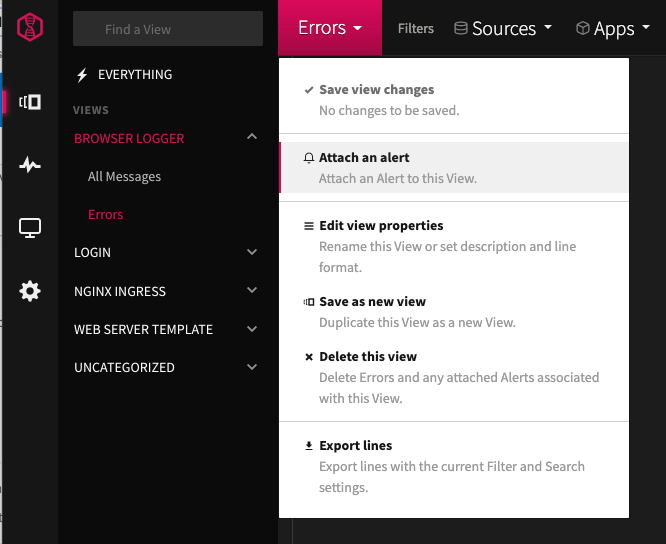This screenshot has width=666, height=544.
Task: Click the Sources database icon
Action: (460, 28)
